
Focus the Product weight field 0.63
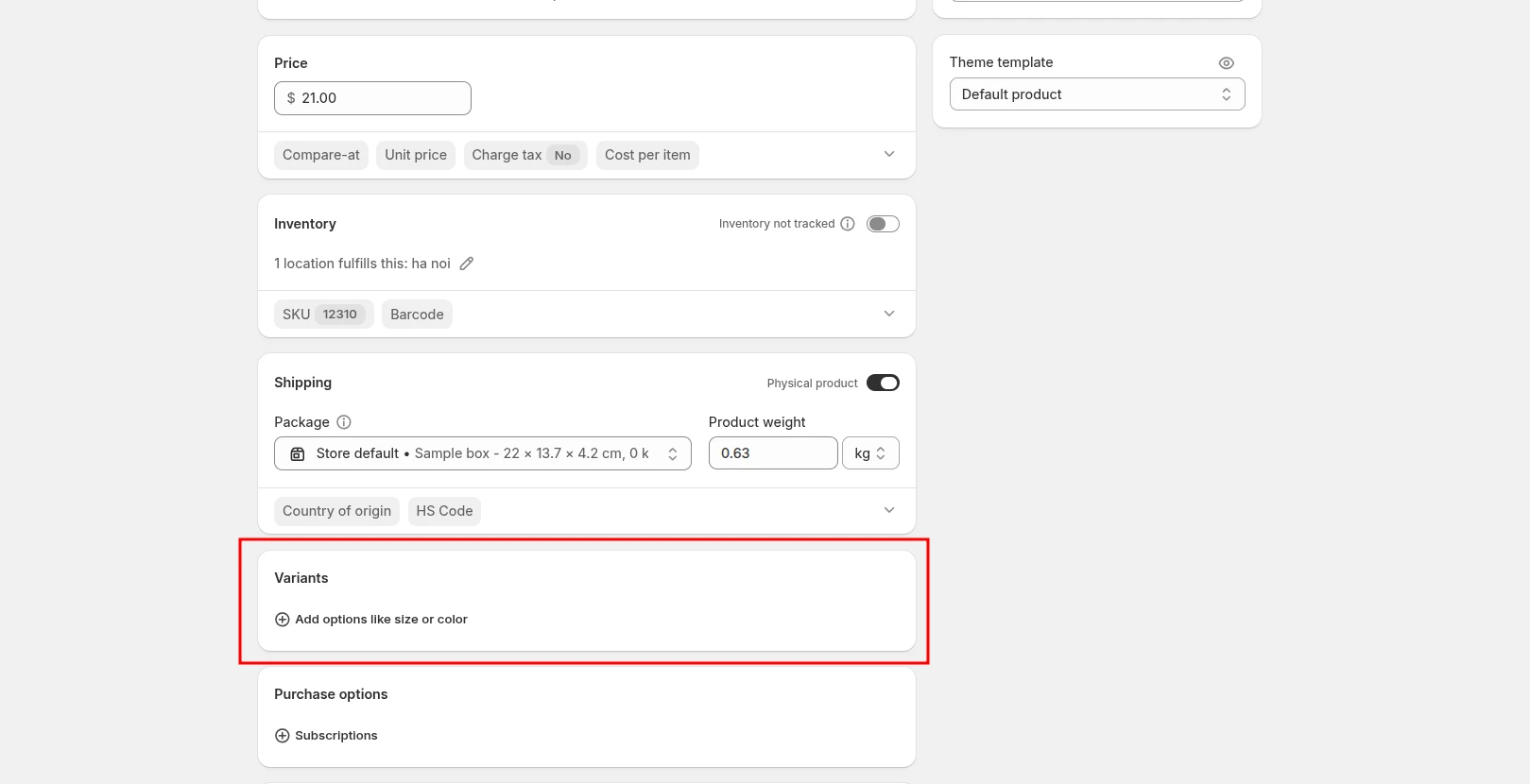pyautogui.click(x=773, y=453)
